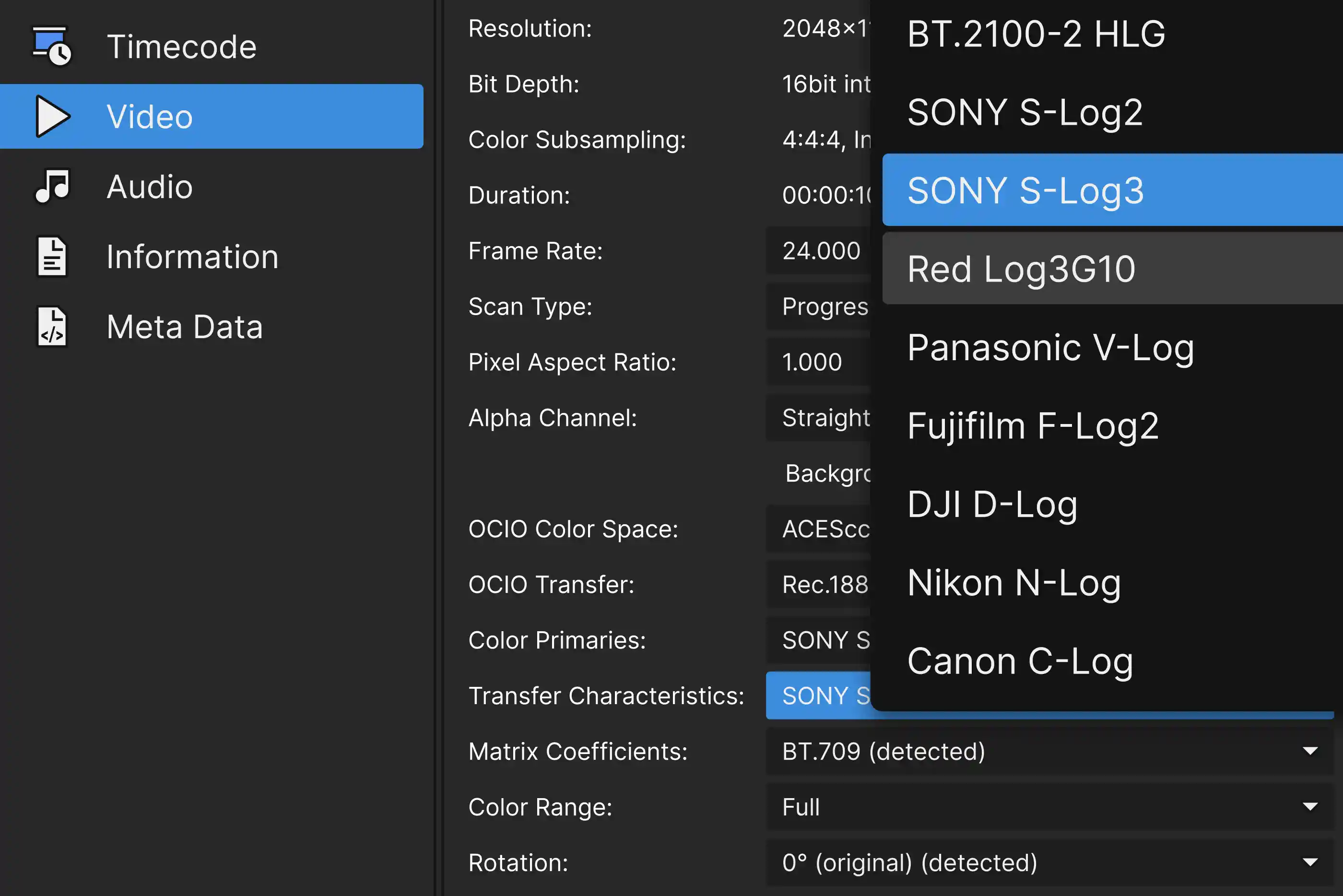Open the Color Range dropdown

point(1049,807)
